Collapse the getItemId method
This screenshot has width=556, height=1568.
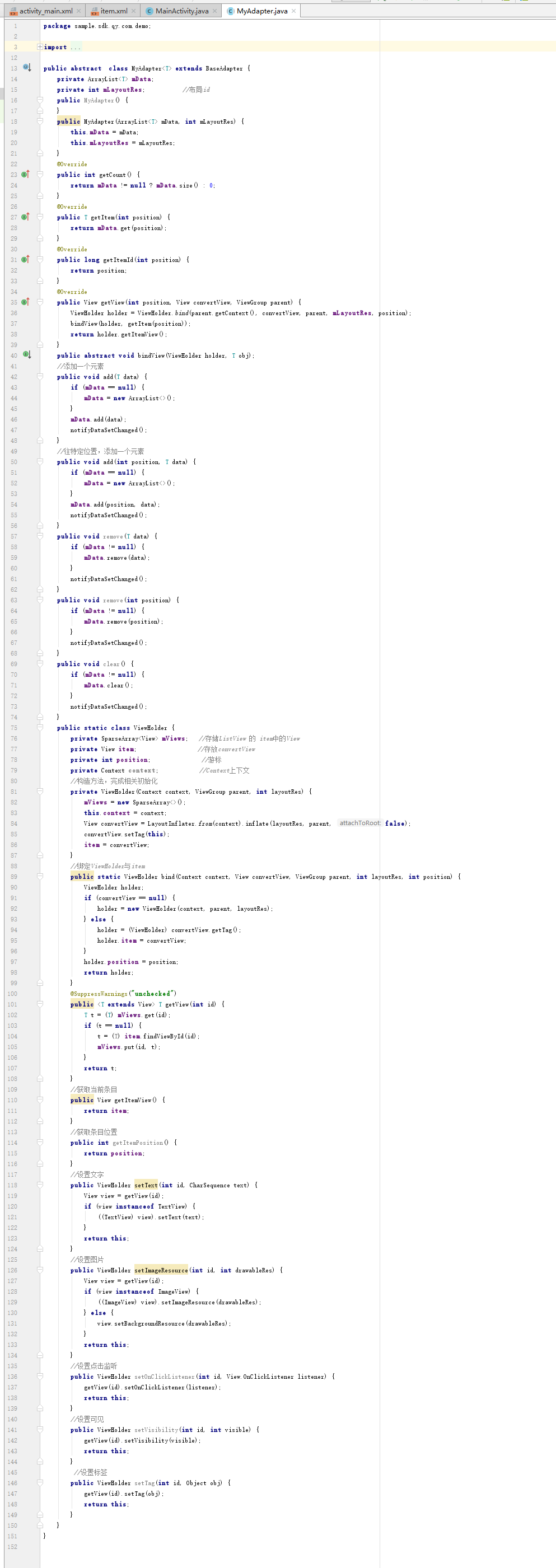tap(40, 259)
